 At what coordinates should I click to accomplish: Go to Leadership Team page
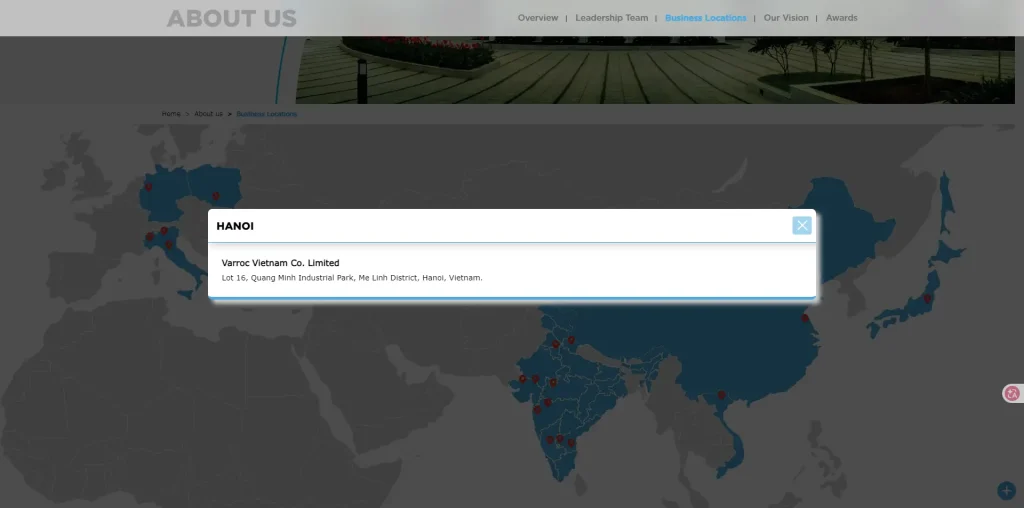point(611,18)
